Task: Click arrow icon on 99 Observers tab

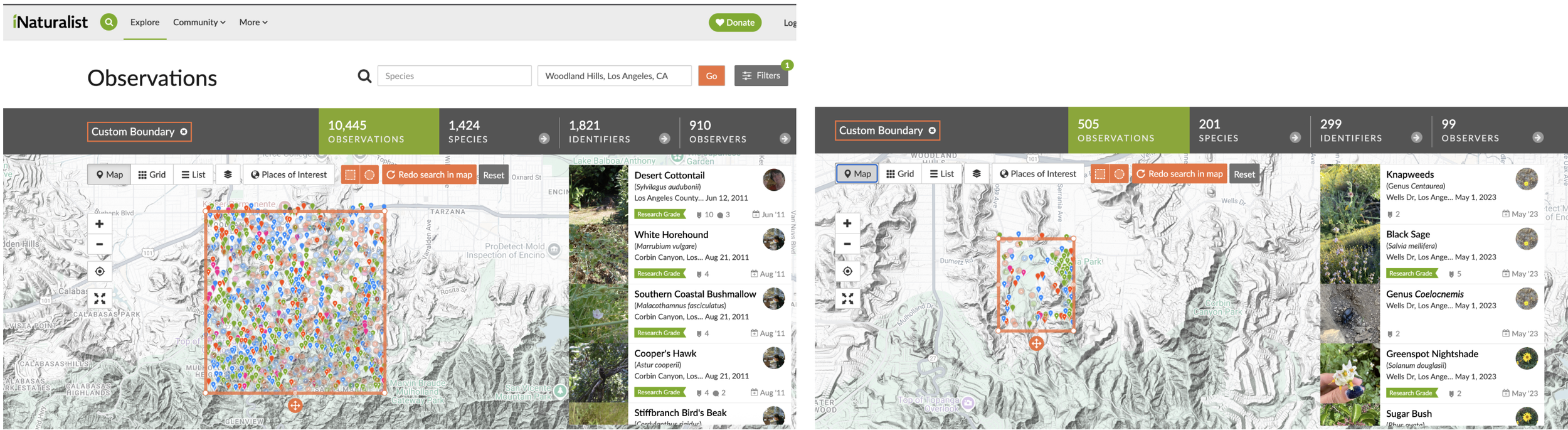Action: pyautogui.click(x=1538, y=137)
